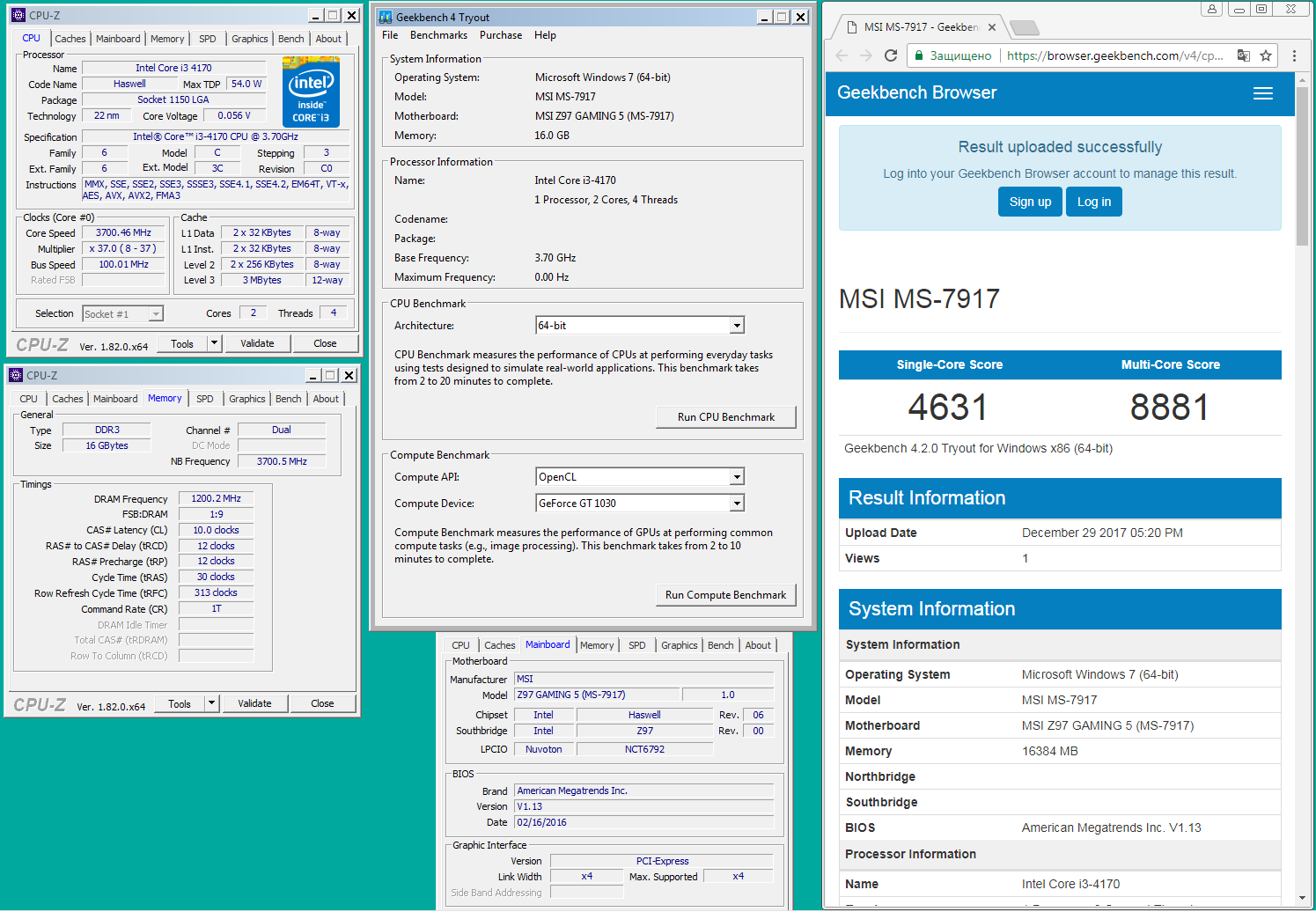
Task: Expand Tools dropdown arrow in top CPU-Z
Action: pos(214,343)
